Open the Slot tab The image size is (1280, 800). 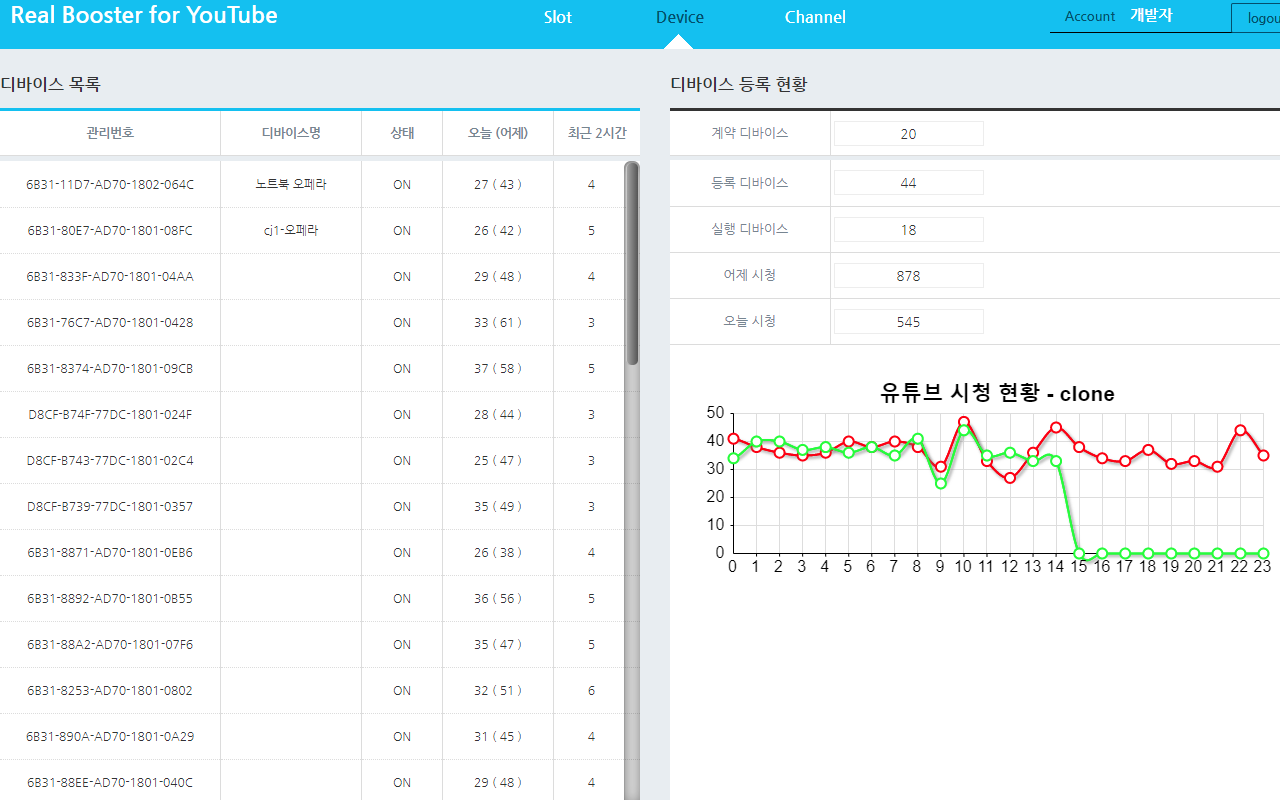coord(558,17)
